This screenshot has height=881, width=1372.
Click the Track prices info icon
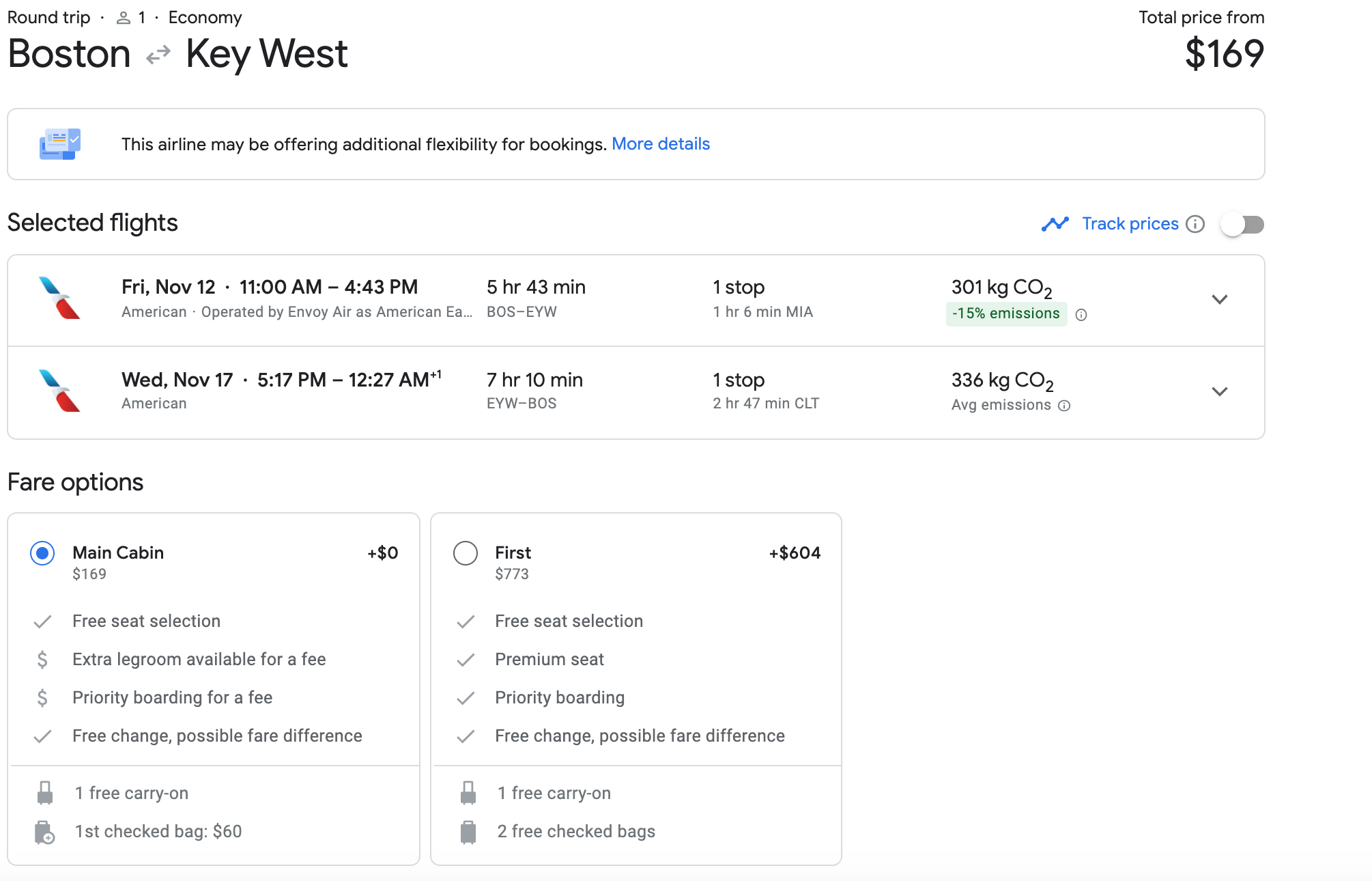(x=1195, y=224)
